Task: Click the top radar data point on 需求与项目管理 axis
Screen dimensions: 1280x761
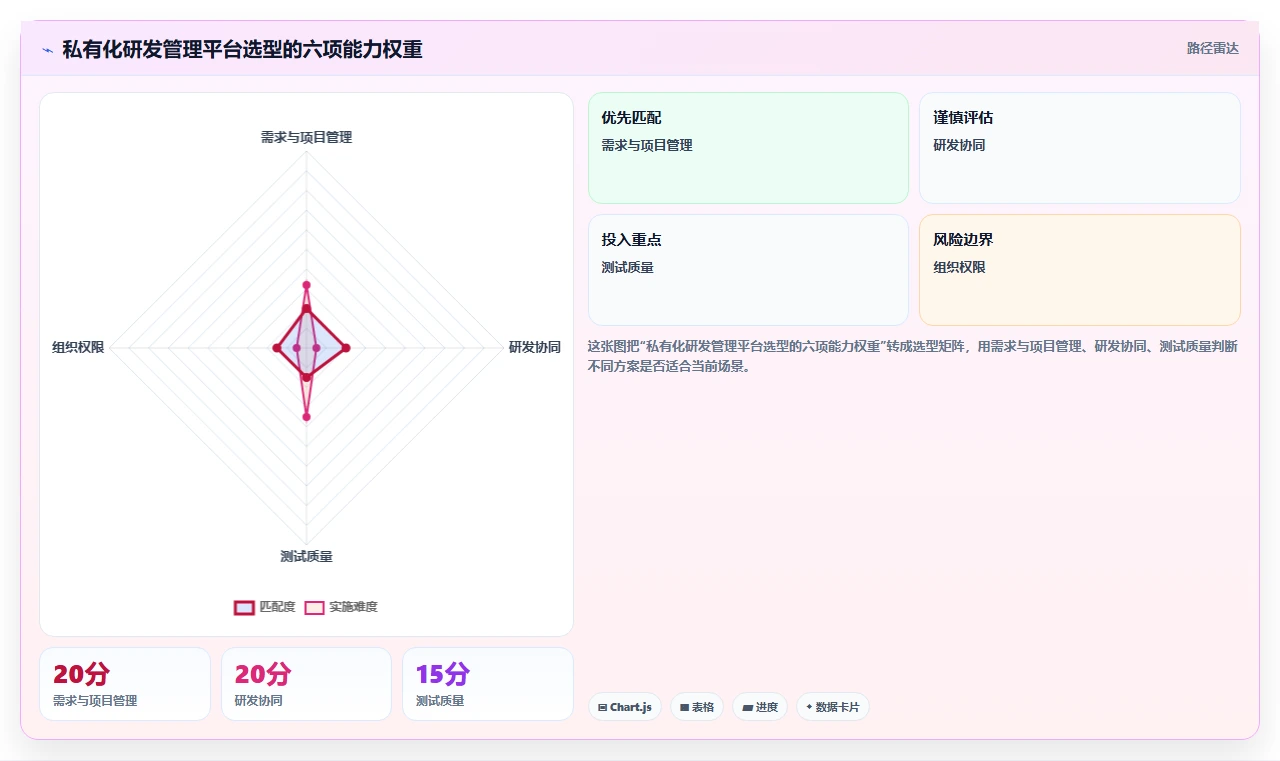Action: point(306,285)
